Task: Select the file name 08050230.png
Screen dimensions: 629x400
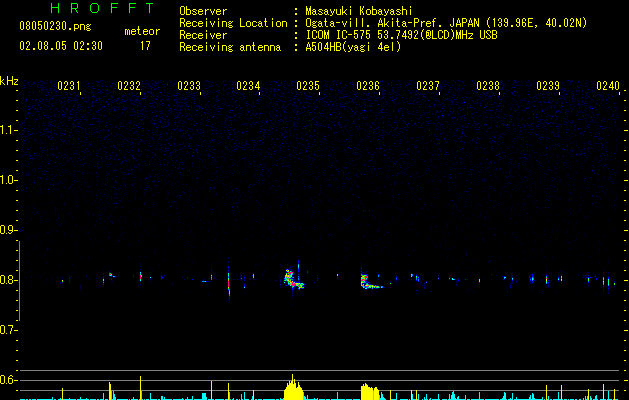Action: (x=55, y=26)
